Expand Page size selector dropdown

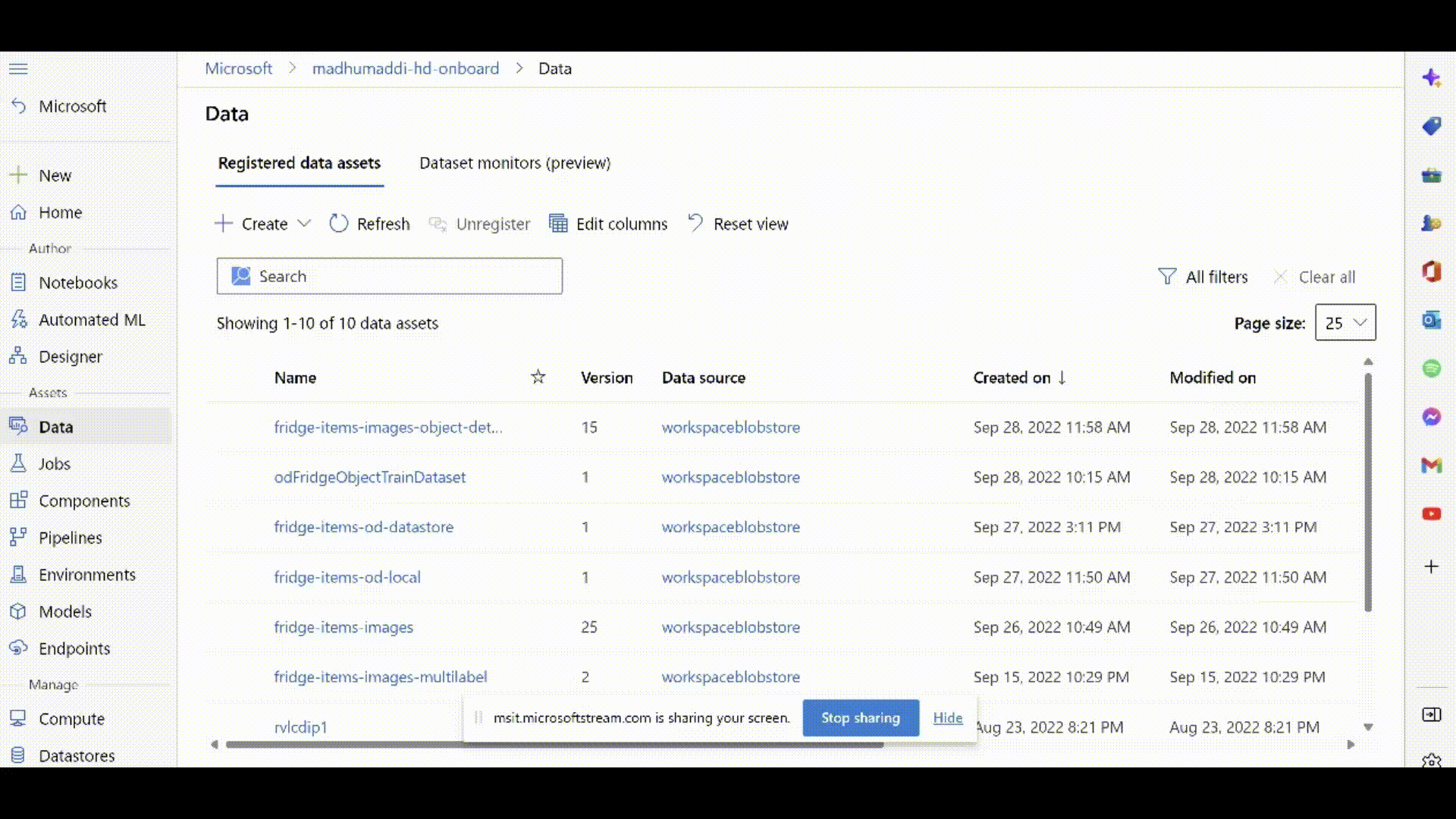click(1344, 322)
